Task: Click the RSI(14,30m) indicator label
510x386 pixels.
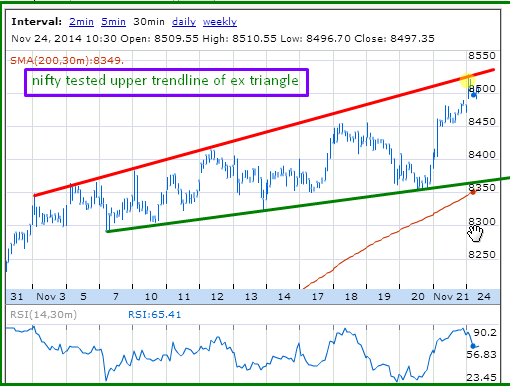Action: point(43,315)
